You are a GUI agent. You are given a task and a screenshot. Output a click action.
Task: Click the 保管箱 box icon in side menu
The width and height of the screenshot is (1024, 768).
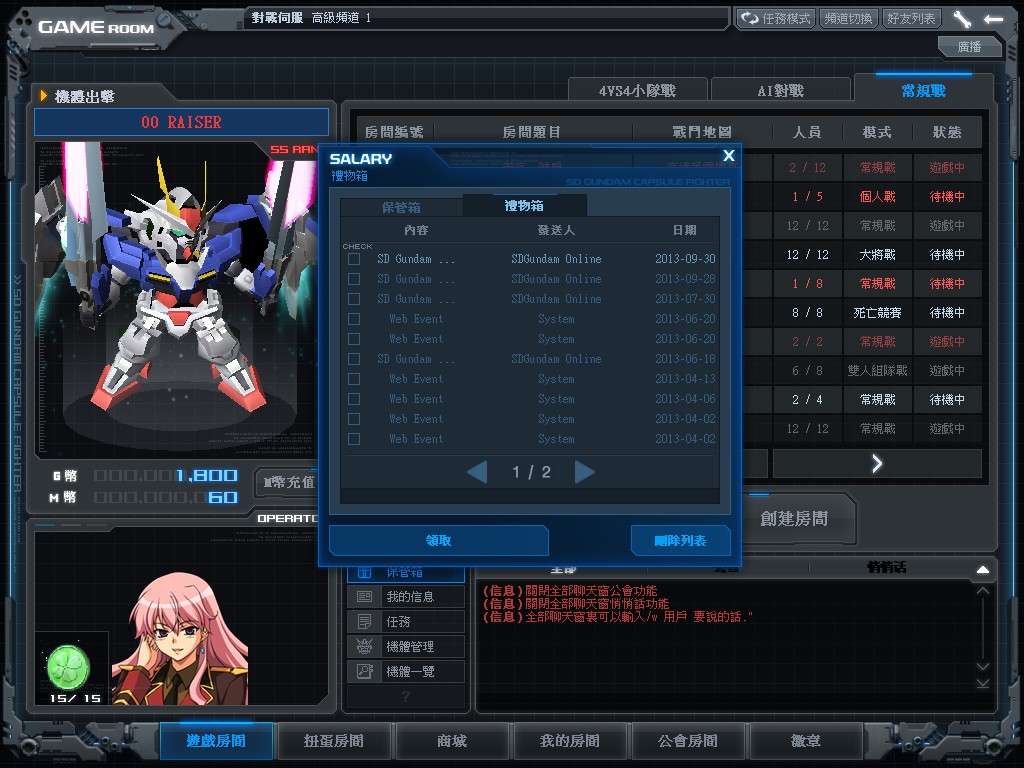click(364, 573)
